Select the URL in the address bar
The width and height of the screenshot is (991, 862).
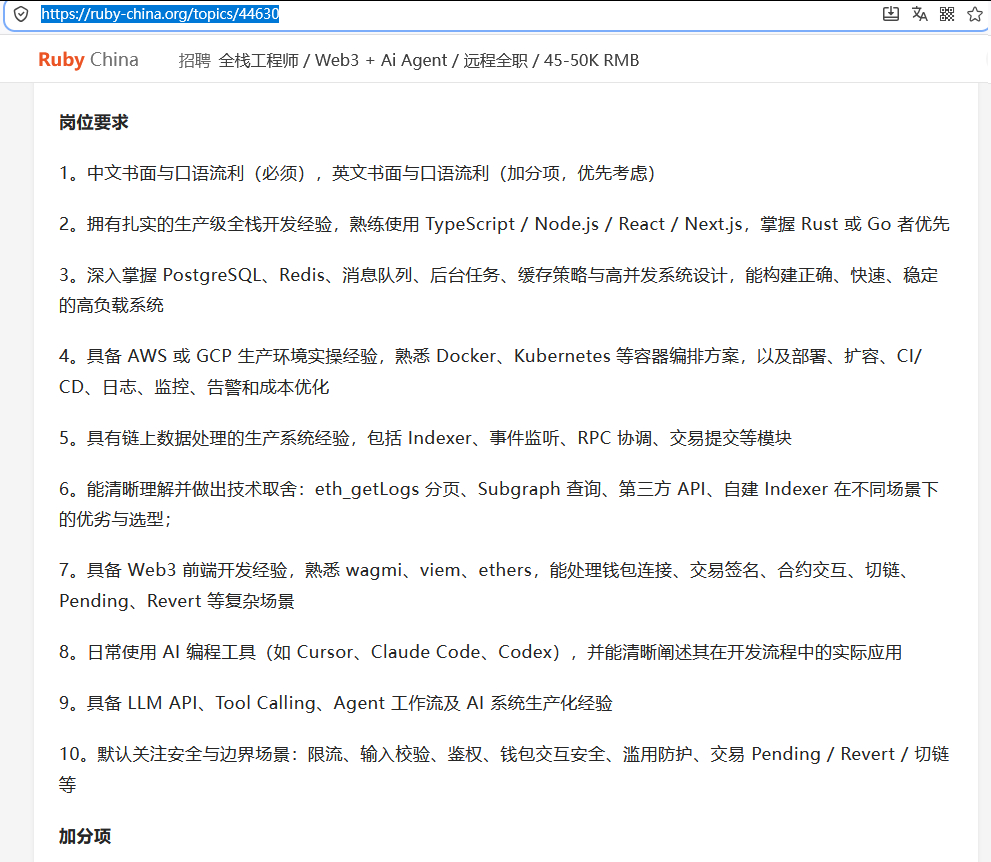[x=160, y=14]
